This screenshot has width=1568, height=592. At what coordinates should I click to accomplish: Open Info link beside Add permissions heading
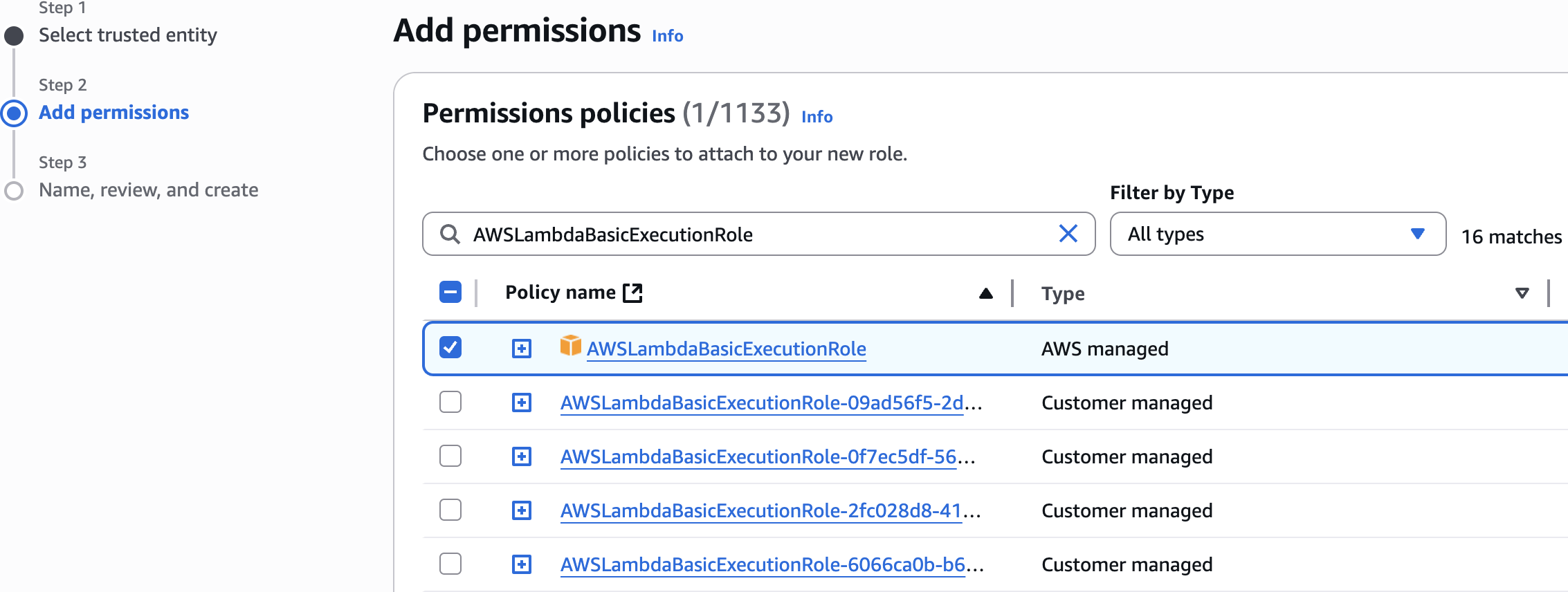point(667,36)
